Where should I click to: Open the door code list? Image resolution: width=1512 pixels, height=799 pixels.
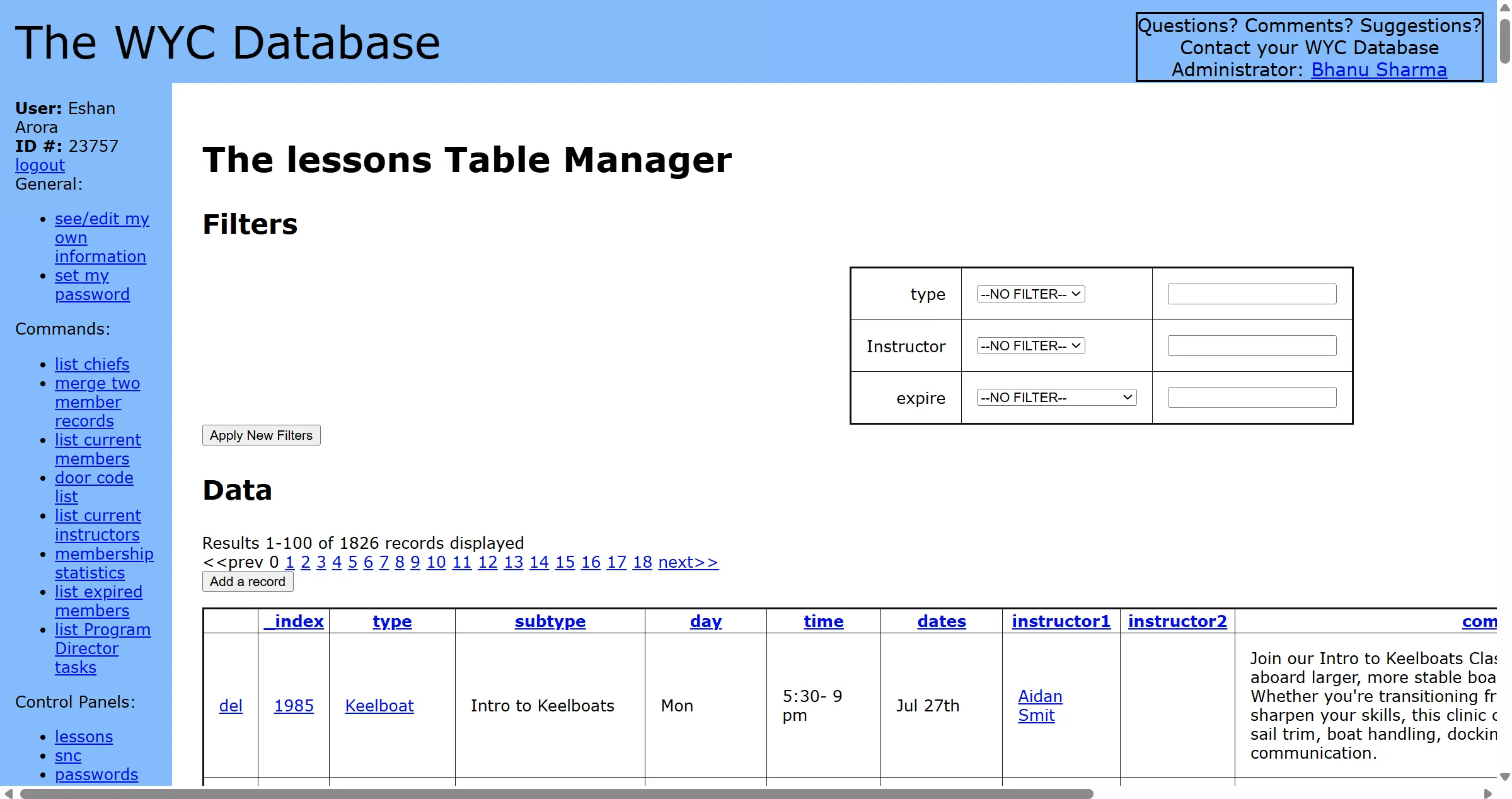[x=94, y=487]
